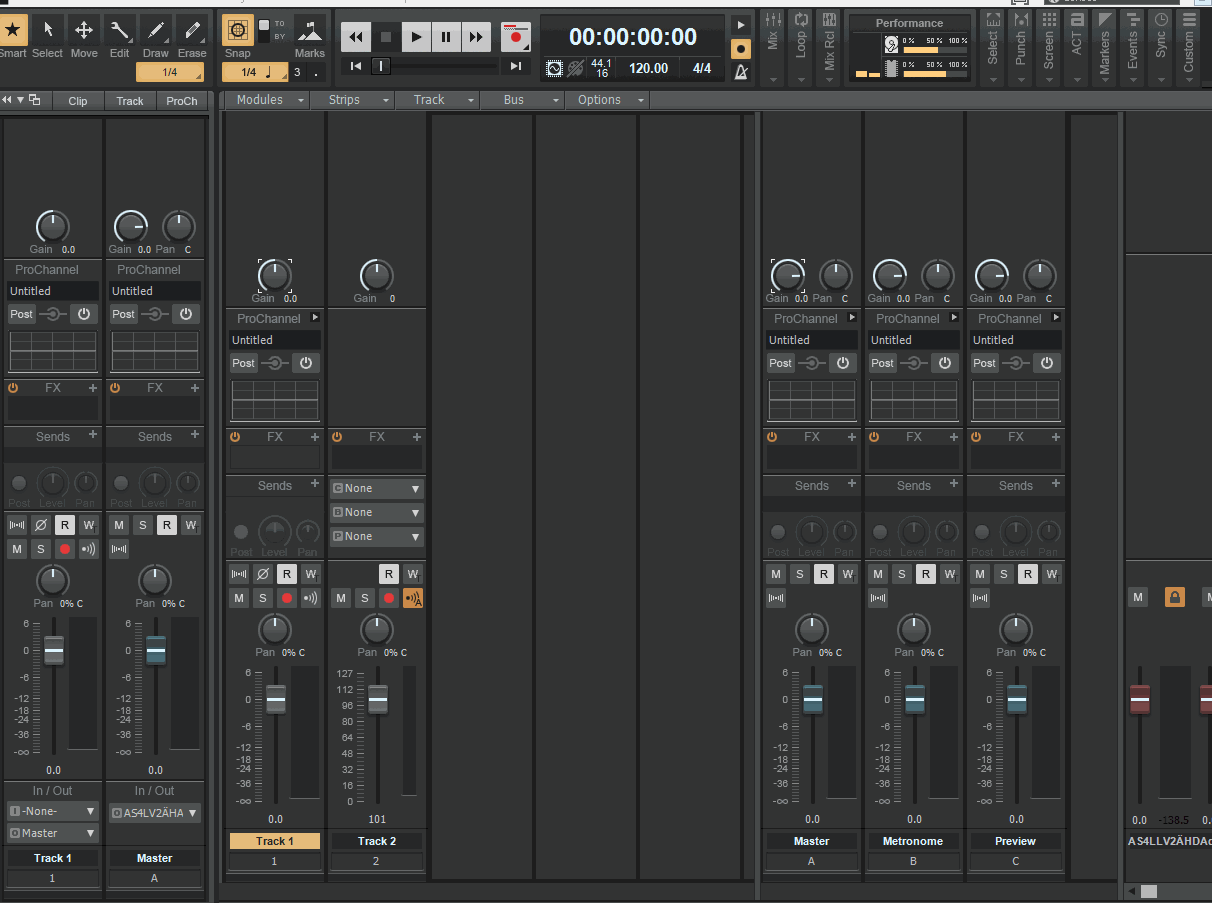This screenshot has width=1212, height=903.
Task: Mute Track 1 in the console
Action: point(239,598)
